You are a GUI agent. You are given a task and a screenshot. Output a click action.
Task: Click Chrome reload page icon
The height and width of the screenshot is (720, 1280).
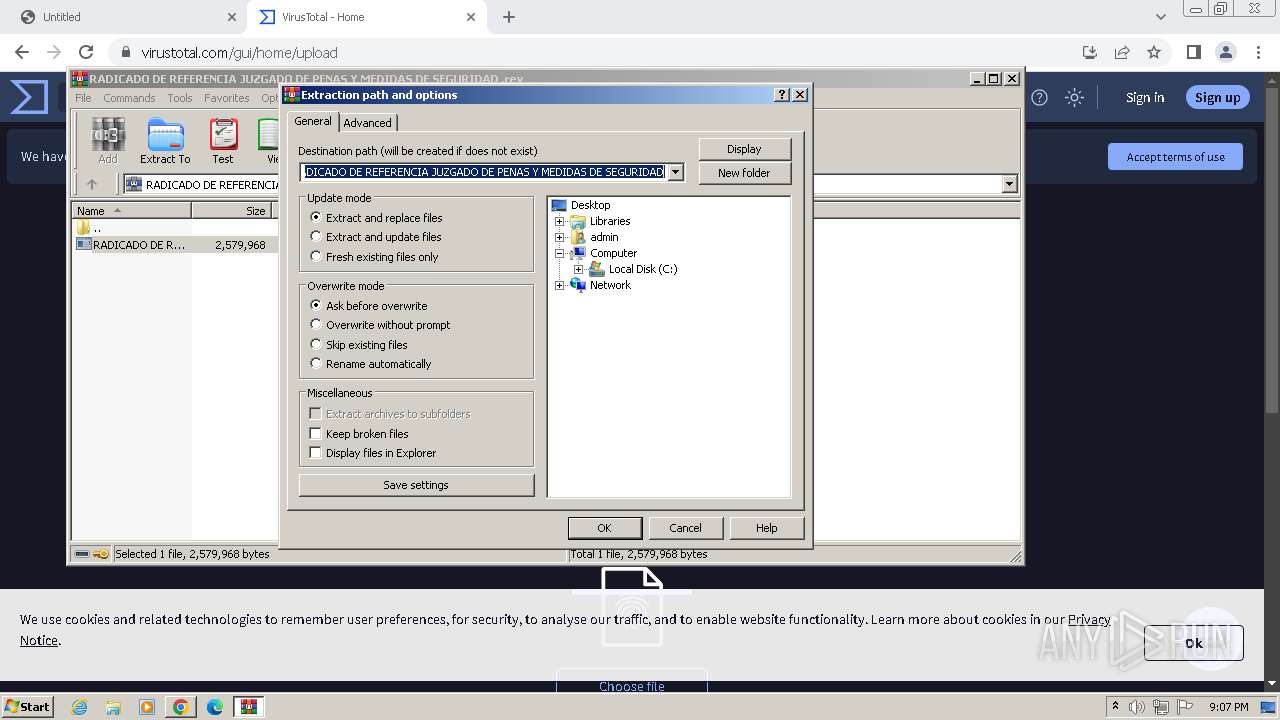[86, 52]
